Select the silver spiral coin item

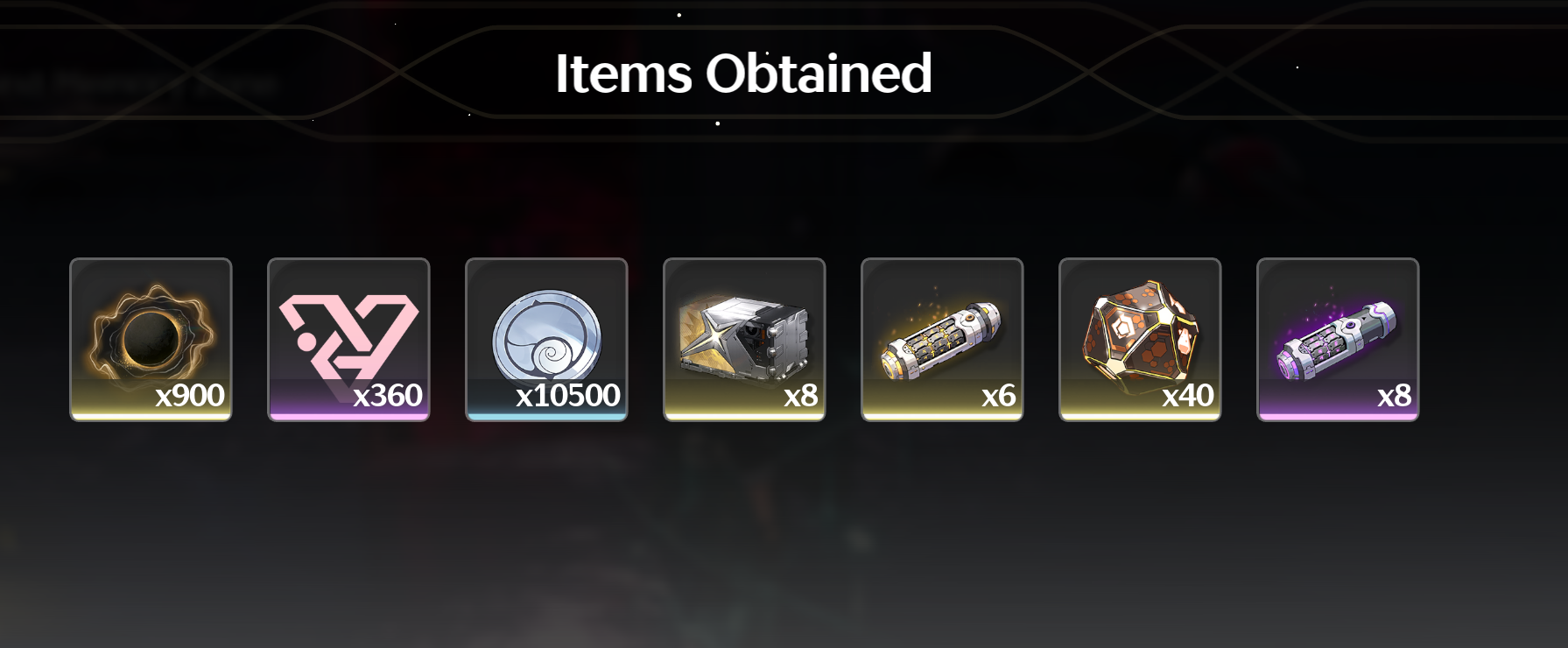point(546,339)
